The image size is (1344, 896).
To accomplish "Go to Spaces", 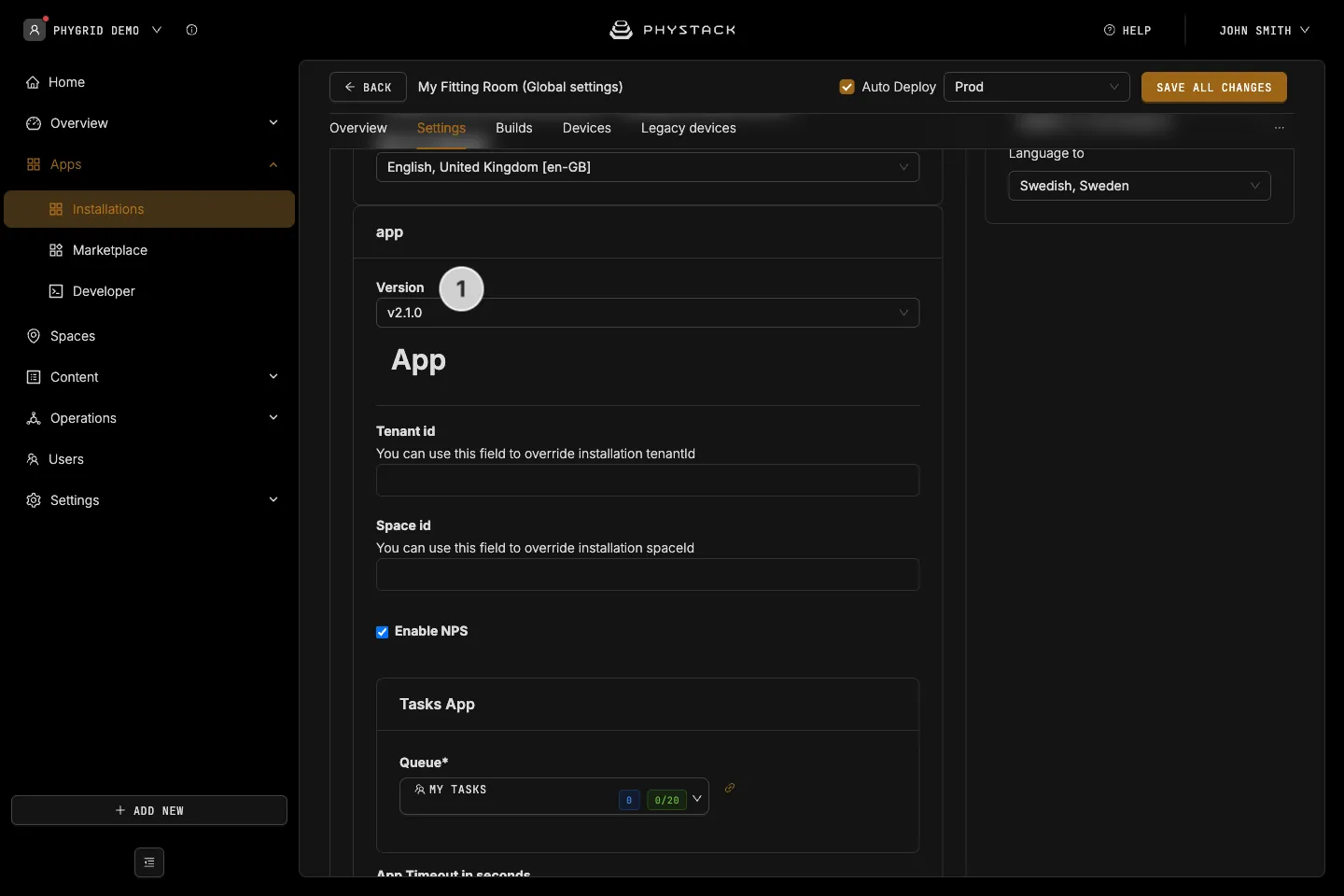I will click(73, 336).
